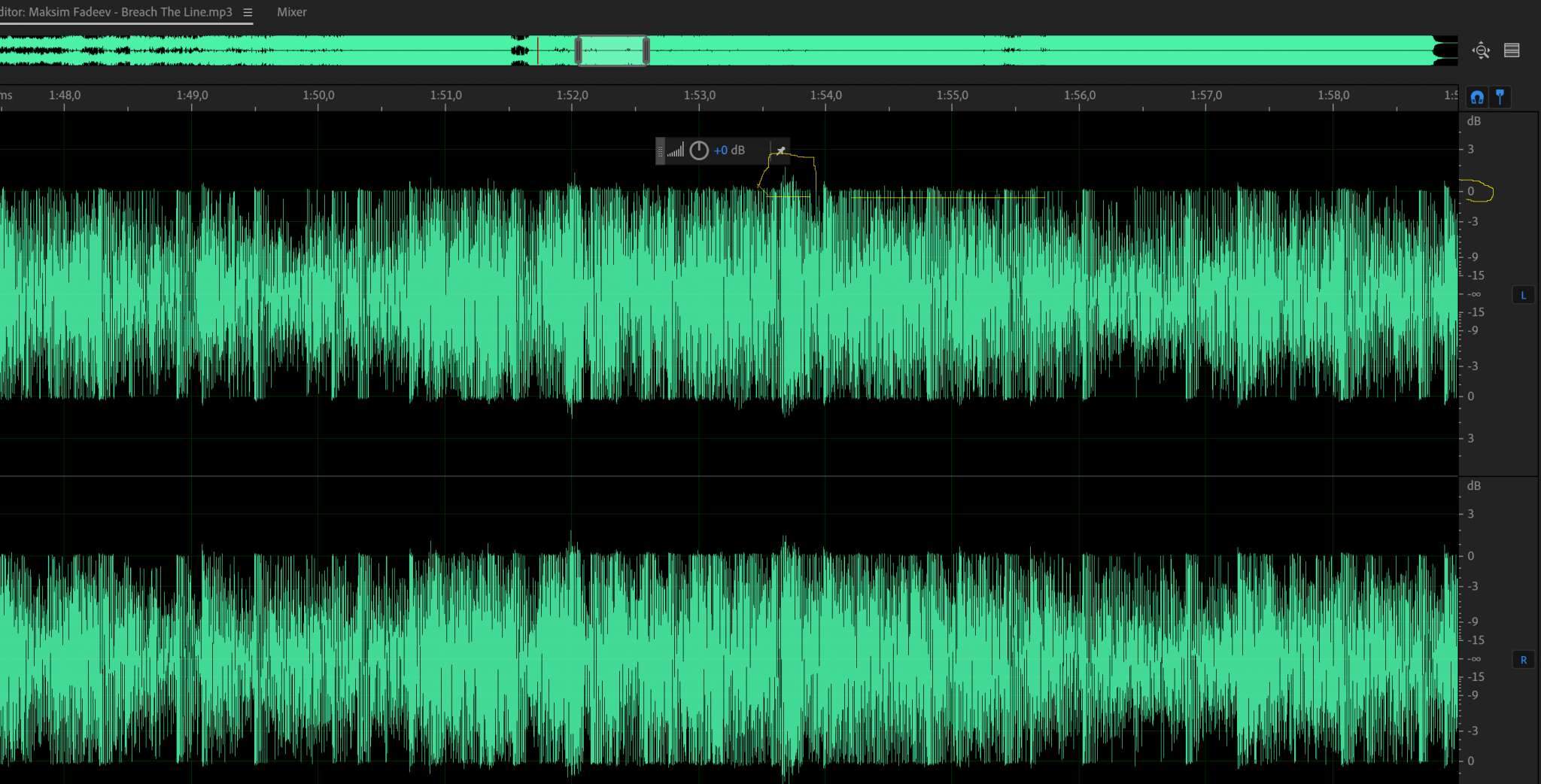1541x784 pixels.
Task: Click the Zoom Out Full navigator icon
Action: pyautogui.click(x=1481, y=50)
